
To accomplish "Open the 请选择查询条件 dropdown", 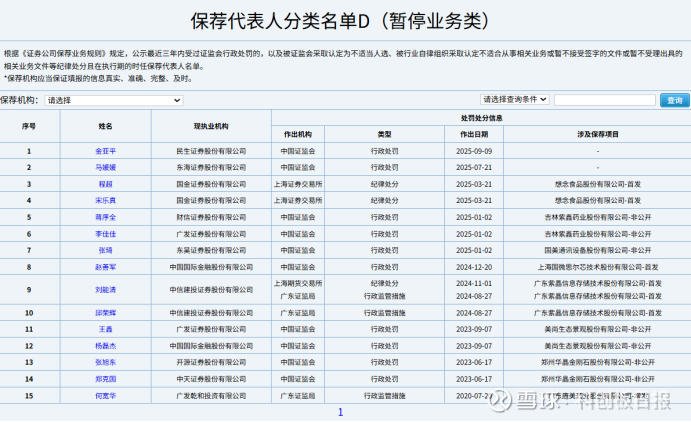I will click(514, 100).
